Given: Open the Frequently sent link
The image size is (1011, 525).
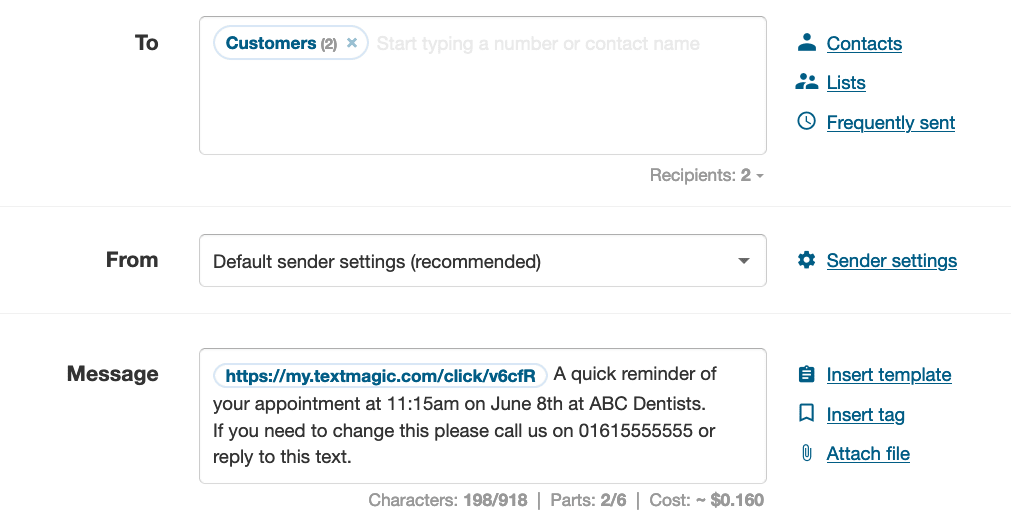Looking at the screenshot, I should pos(890,123).
